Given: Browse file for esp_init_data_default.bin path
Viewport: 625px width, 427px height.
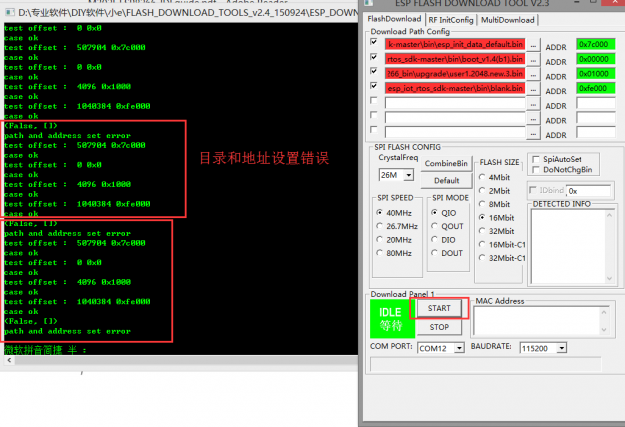Looking at the screenshot, I should [533, 45].
